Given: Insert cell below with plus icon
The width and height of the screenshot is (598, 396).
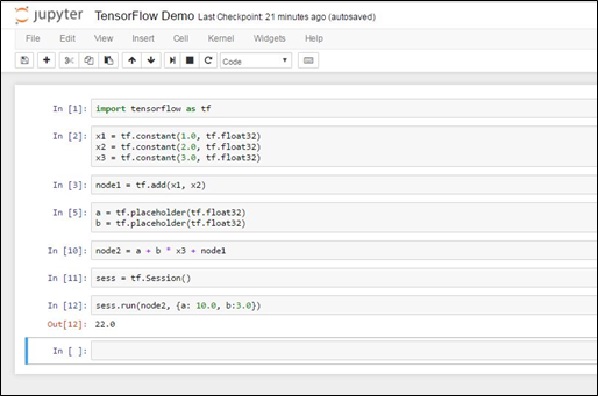Looking at the screenshot, I should point(47,60).
